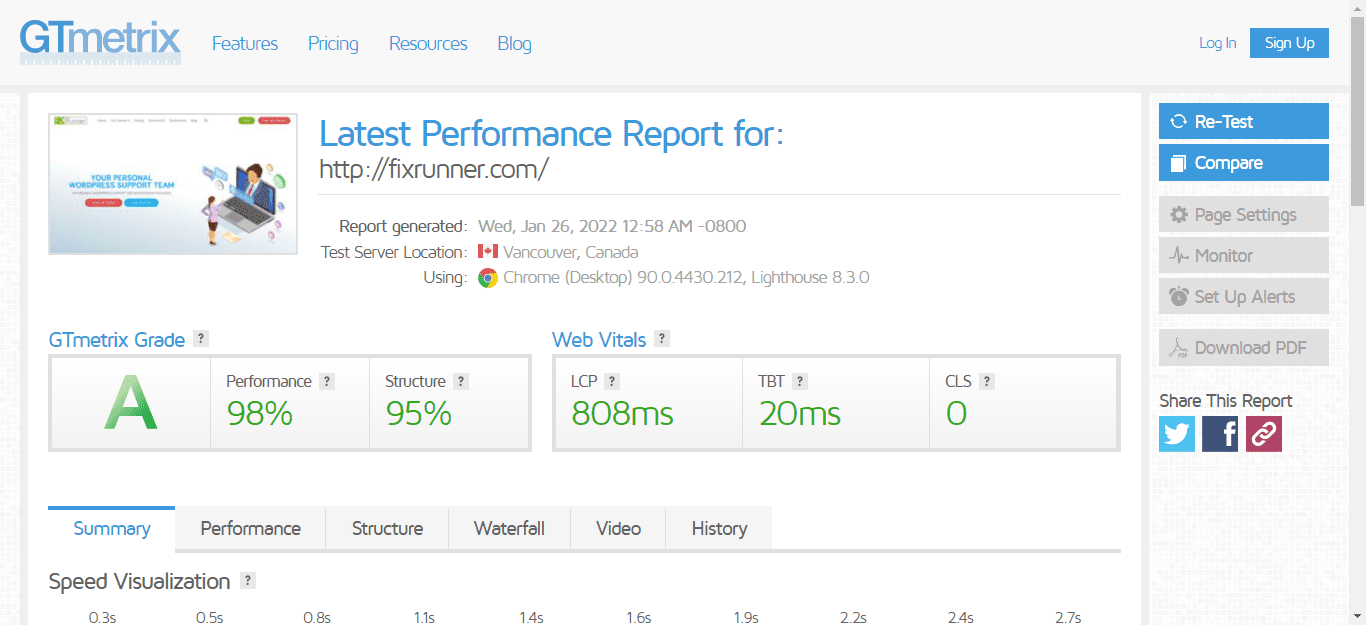Click the report generated date text
Viewport: 1366px width, 625px height.
(612, 226)
